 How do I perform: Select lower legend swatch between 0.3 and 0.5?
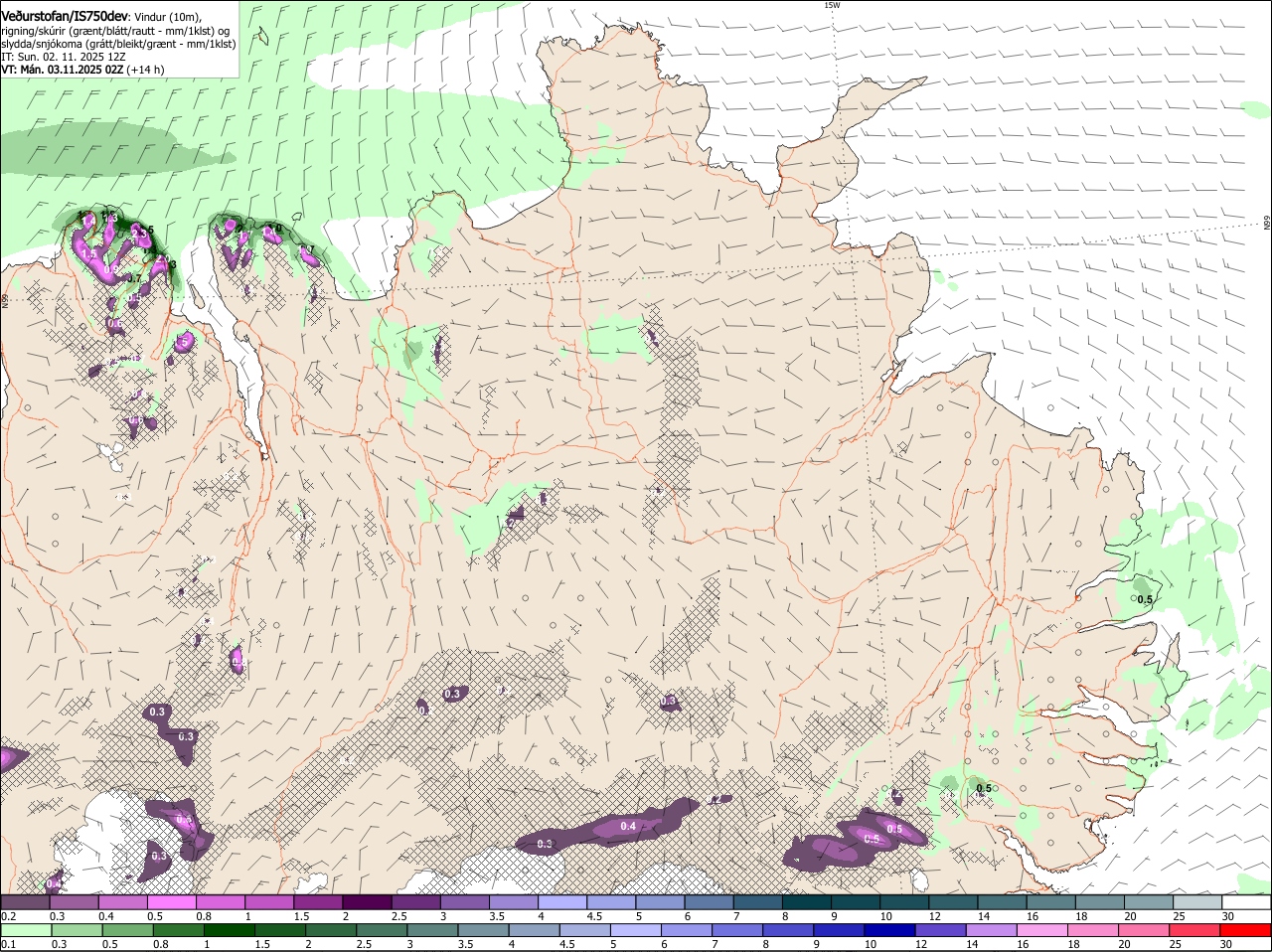76,931
